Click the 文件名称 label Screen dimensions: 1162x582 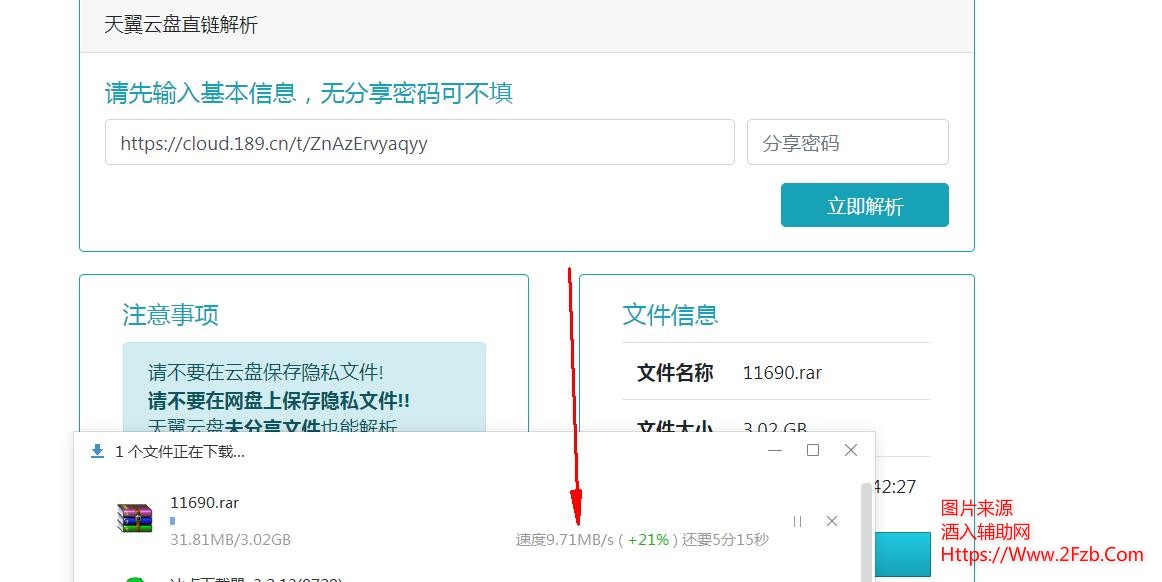(x=675, y=372)
